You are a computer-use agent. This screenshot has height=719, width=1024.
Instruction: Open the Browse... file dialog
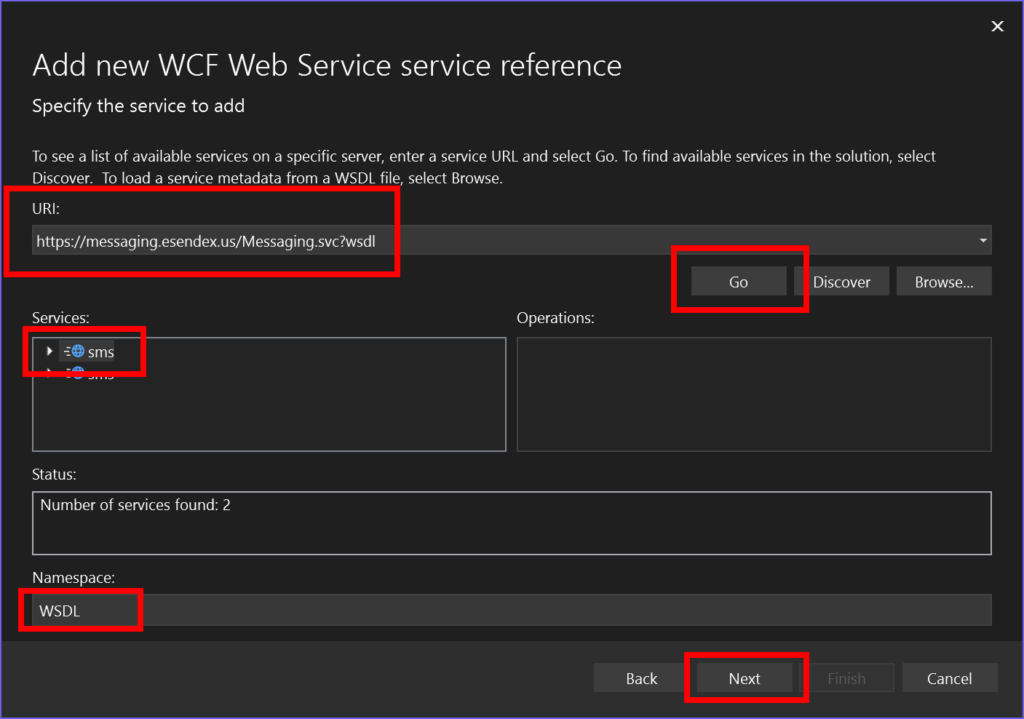point(943,282)
